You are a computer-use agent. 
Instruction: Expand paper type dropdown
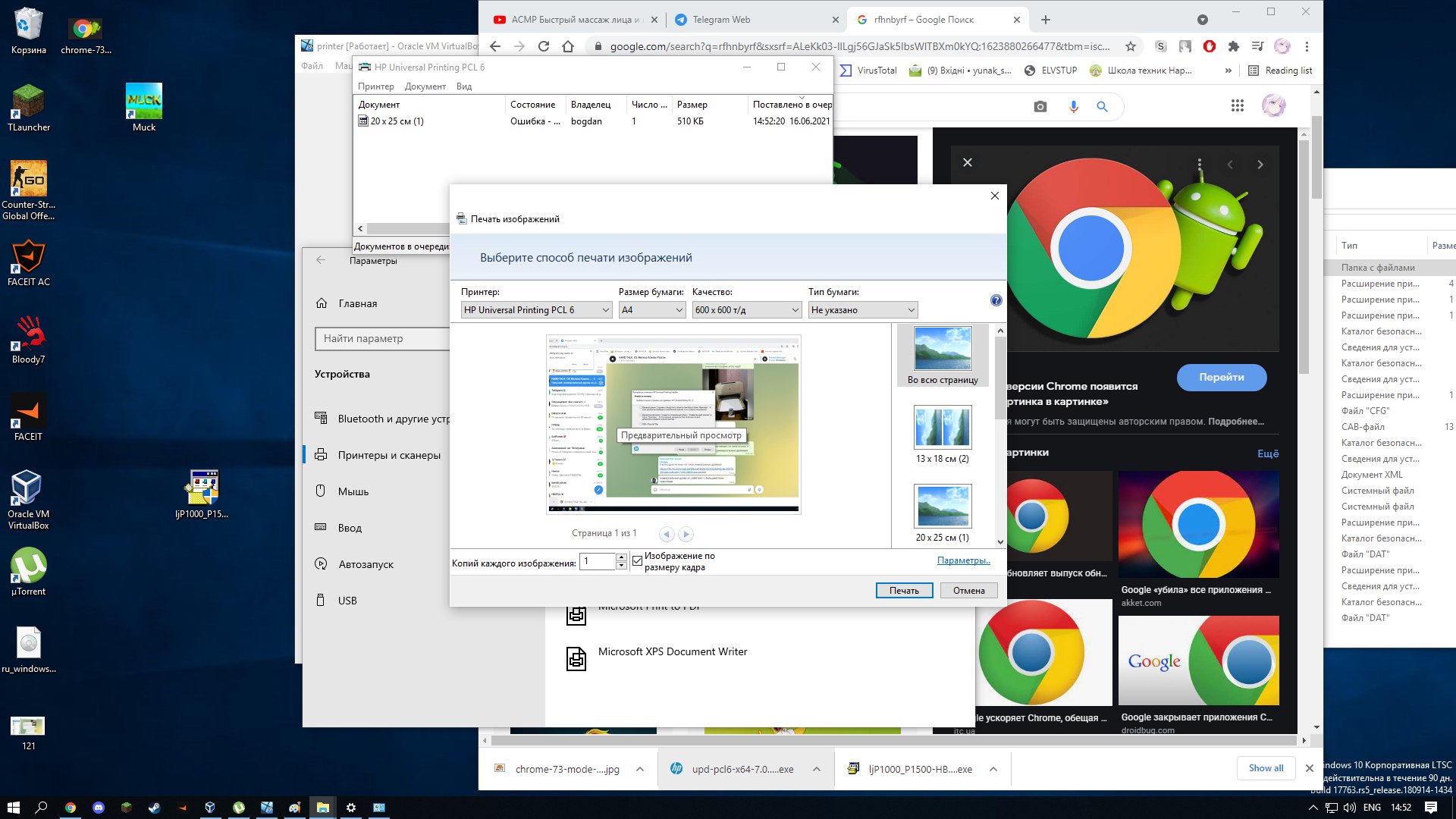click(x=862, y=309)
